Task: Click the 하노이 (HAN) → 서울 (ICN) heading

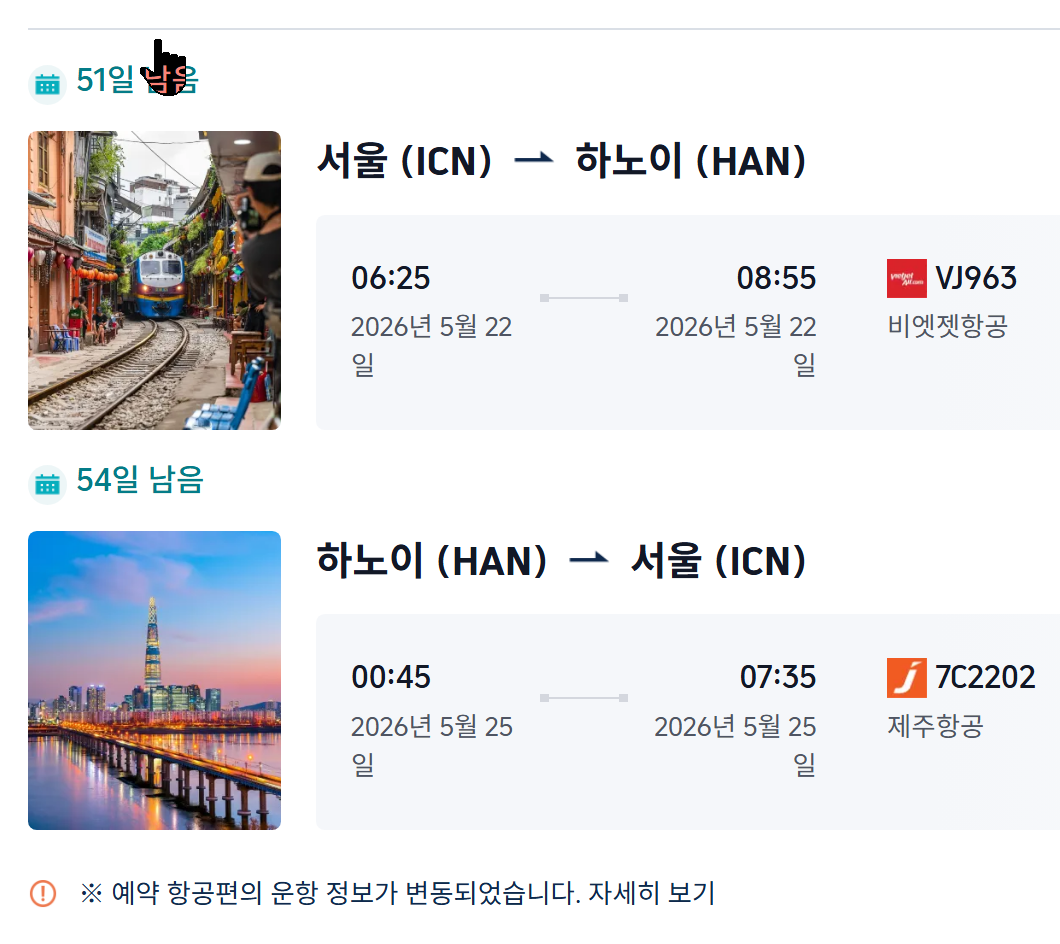Action: coord(560,561)
